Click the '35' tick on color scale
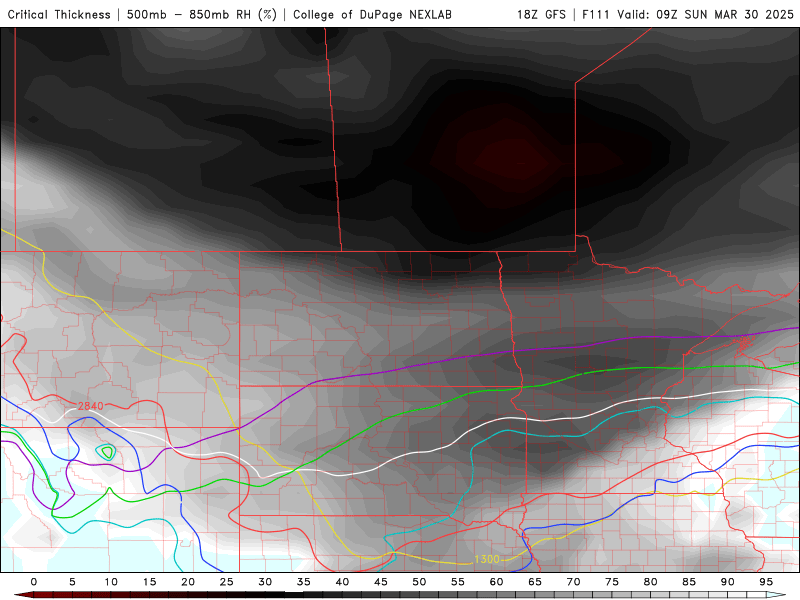800x600 pixels. [304, 582]
